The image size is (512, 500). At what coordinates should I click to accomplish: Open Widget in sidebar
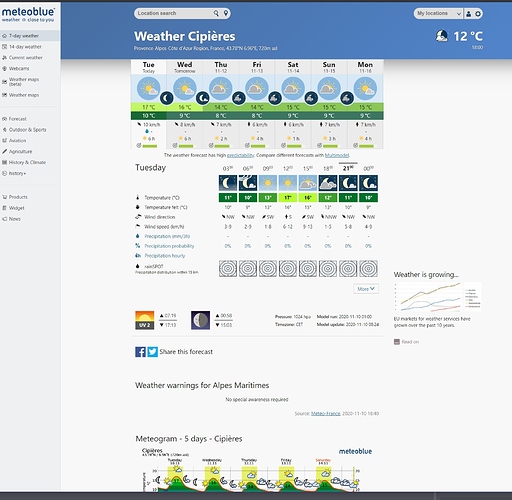click(16, 208)
